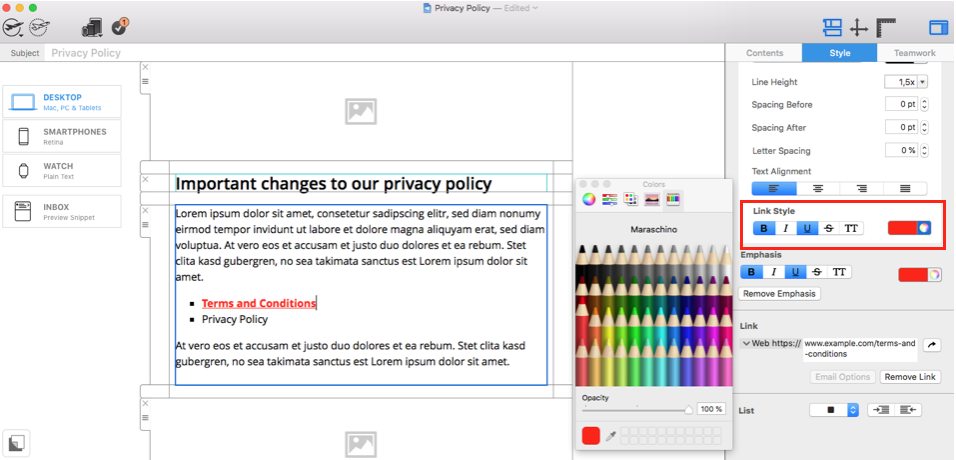Click the Spacing After stepper
The height and width of the screenshot is (460, 956).
pyautogui.click(x=924, y=128)
